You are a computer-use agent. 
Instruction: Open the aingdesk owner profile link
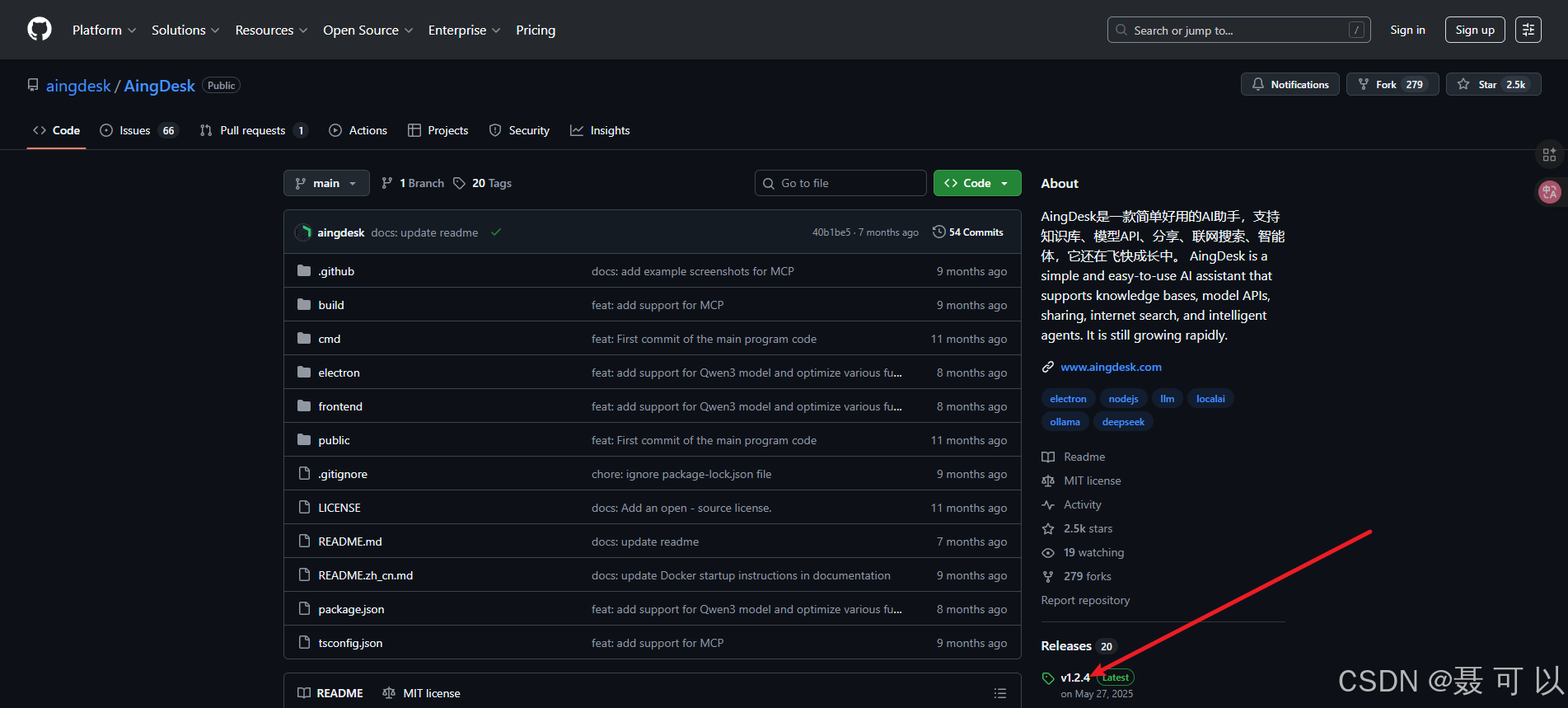78,86
